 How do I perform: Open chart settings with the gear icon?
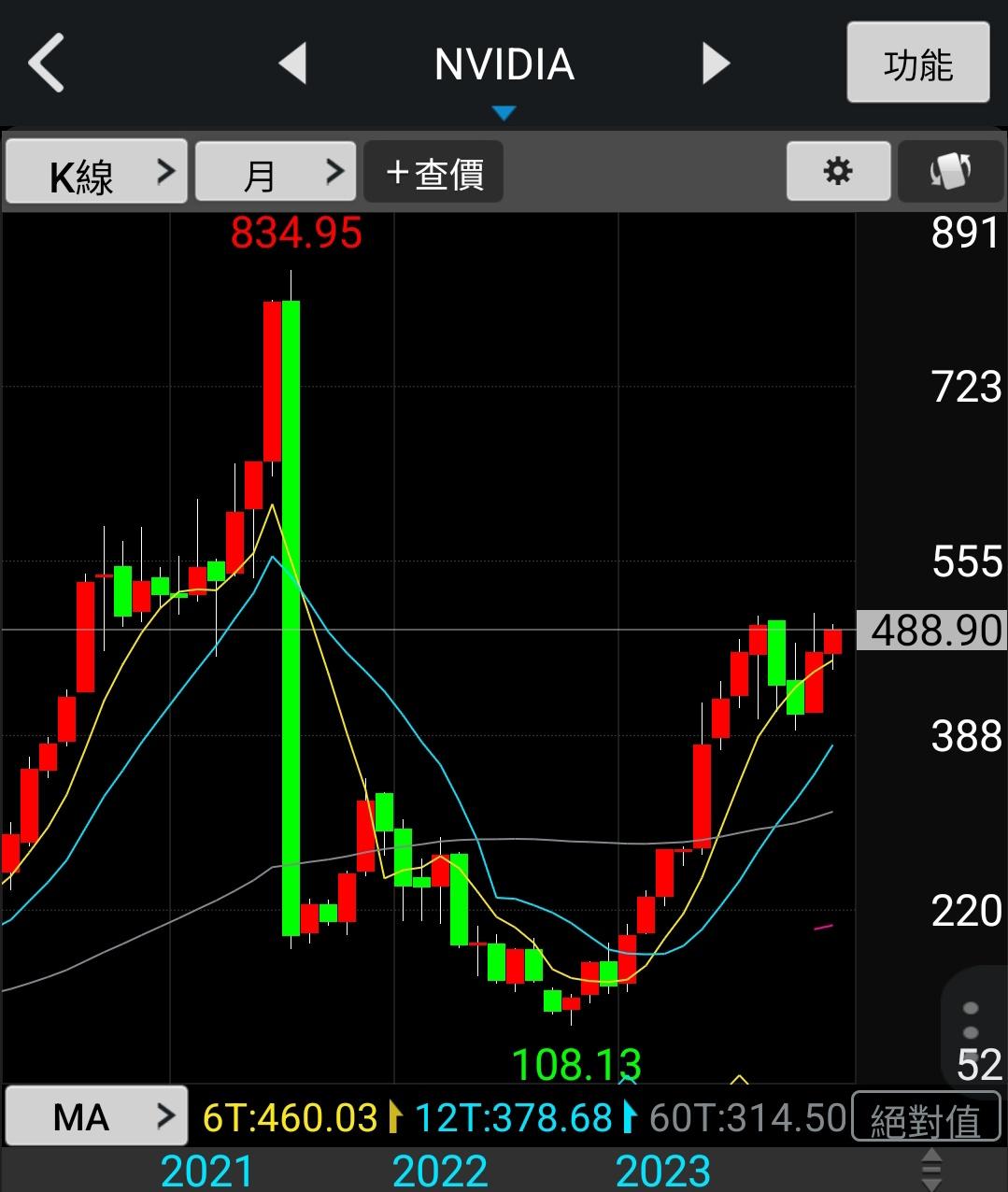[x=838, y=172]
